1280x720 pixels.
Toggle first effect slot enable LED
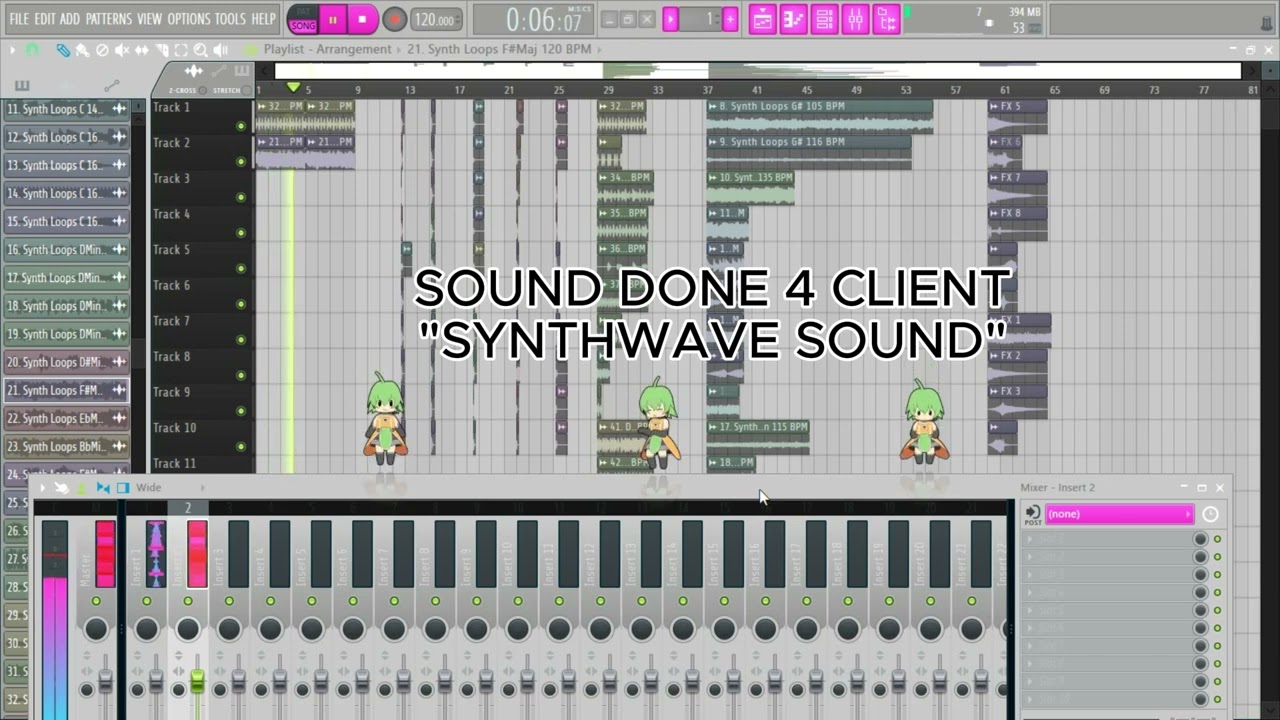[1217, 539]
